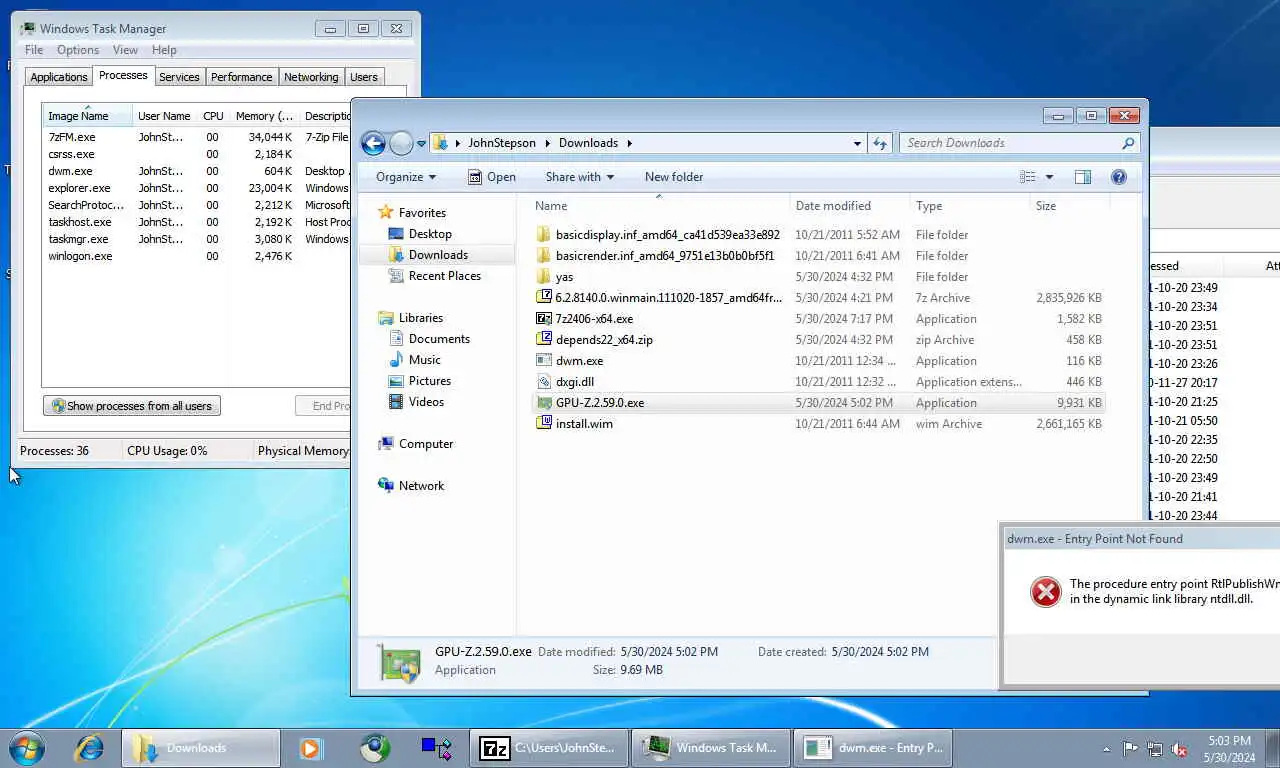Select Desktop under Favorites
The image size is (1280, 768).
coord(430,234)
